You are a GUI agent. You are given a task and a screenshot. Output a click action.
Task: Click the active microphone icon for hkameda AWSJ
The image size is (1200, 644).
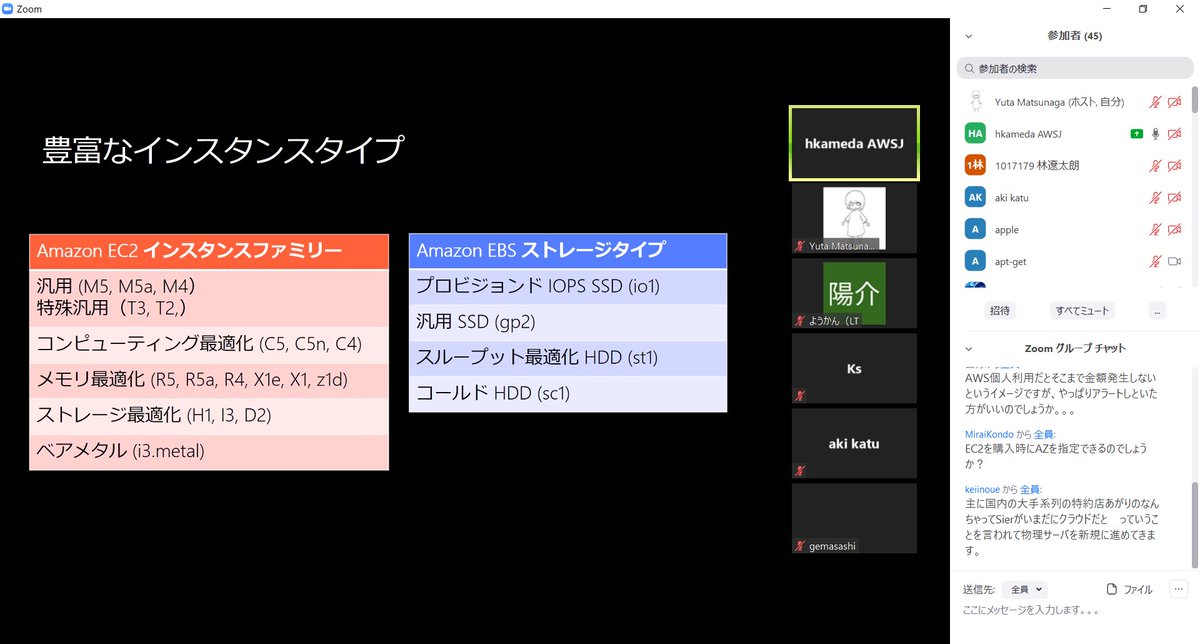[x=1155, y=133]
